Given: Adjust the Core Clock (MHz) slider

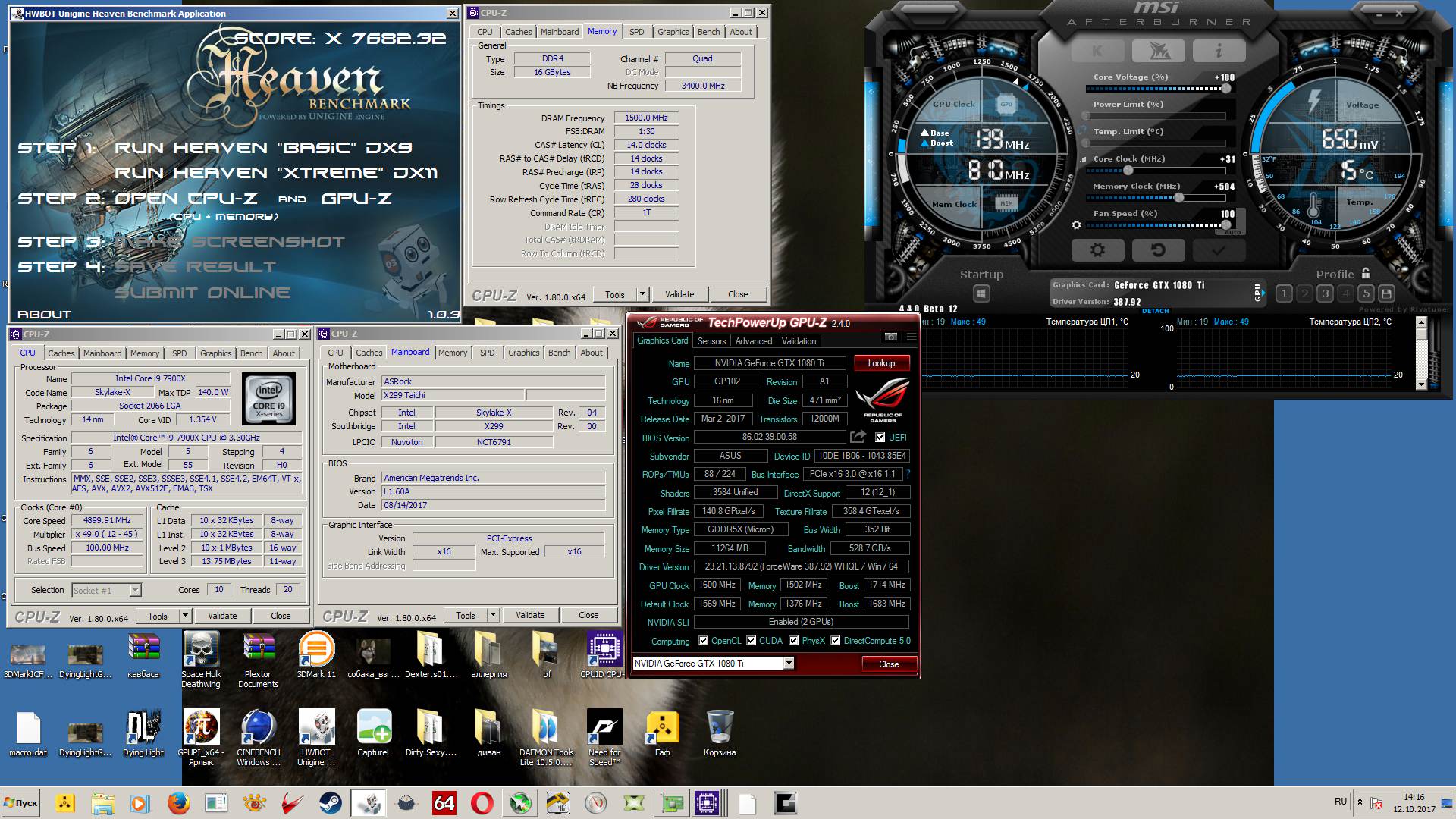Looking at the screenshot, I should [1156, 171].
